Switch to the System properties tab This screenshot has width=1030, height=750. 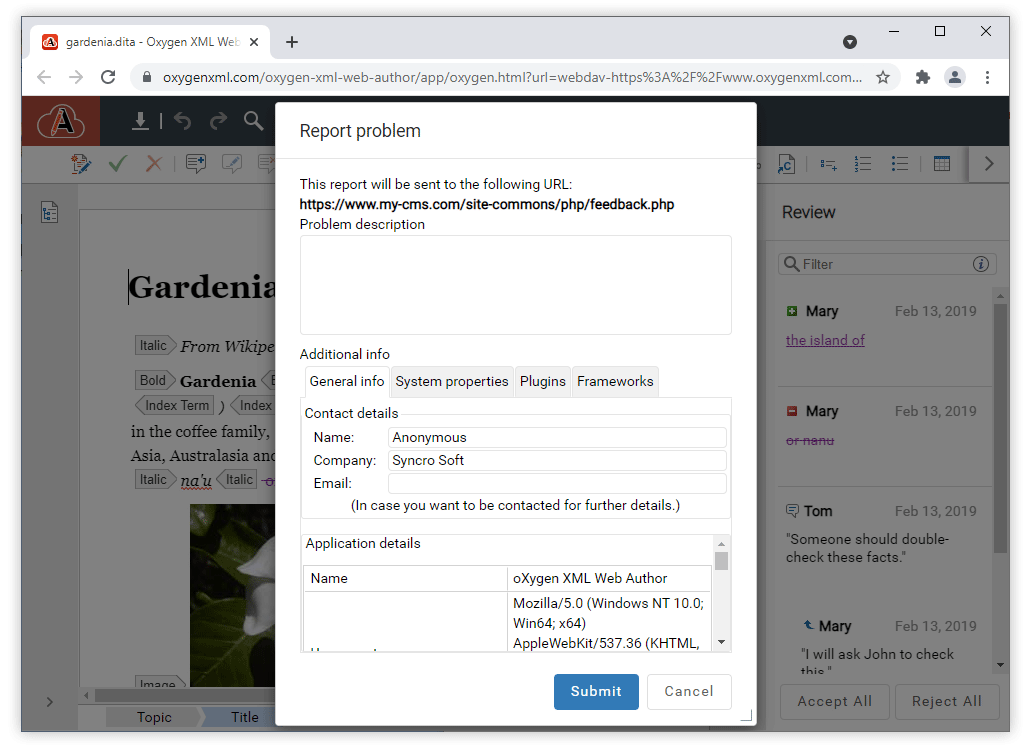(x=452, y=382)
